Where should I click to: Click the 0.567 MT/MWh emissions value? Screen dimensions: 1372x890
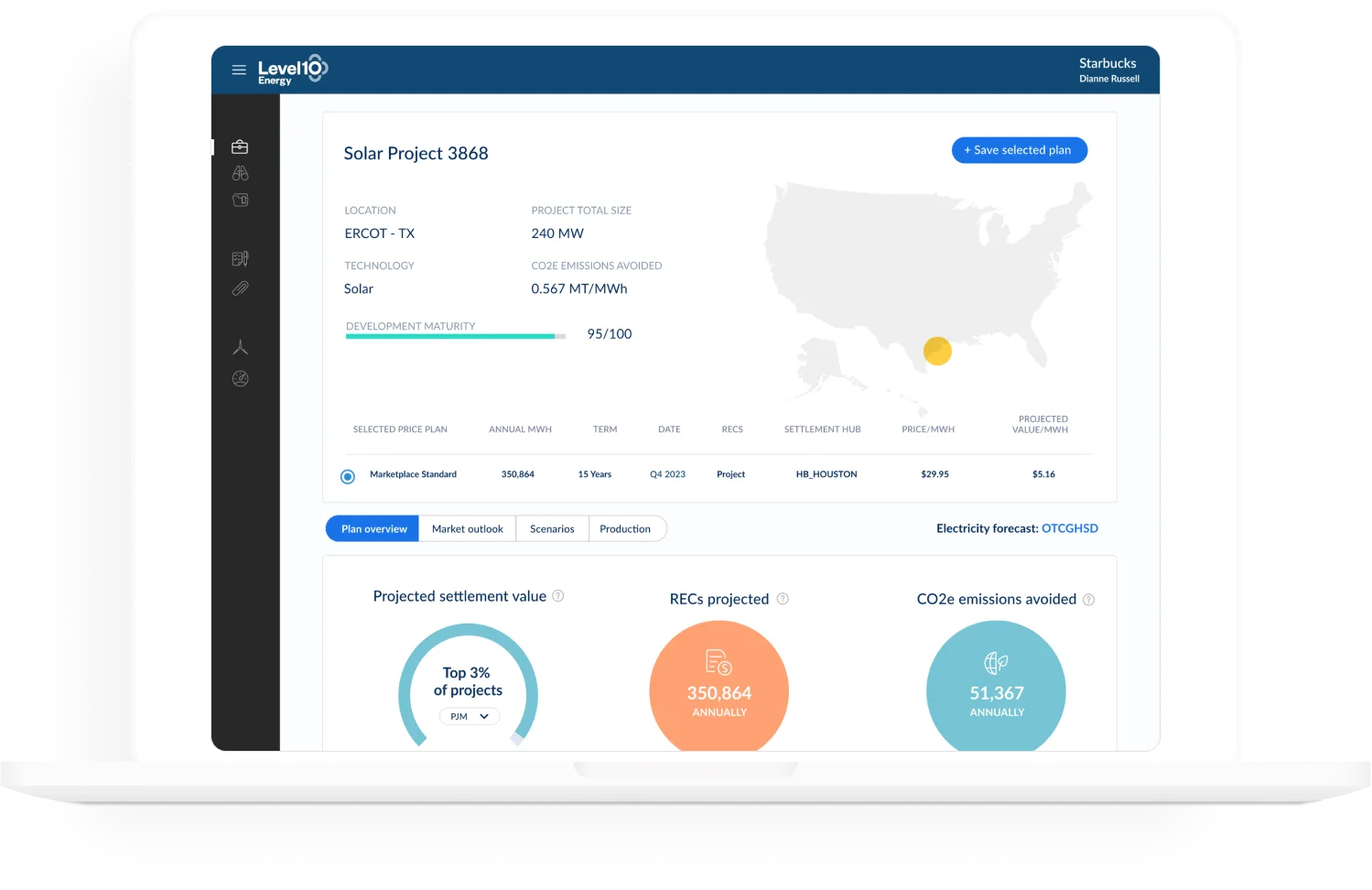tap(579, 288)
